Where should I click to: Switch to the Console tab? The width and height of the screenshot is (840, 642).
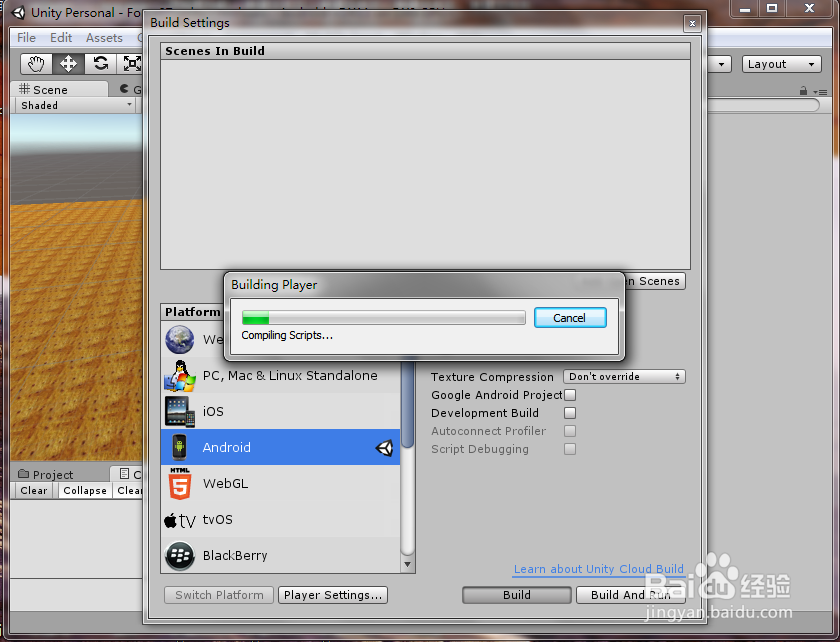(x=128, y=474)
